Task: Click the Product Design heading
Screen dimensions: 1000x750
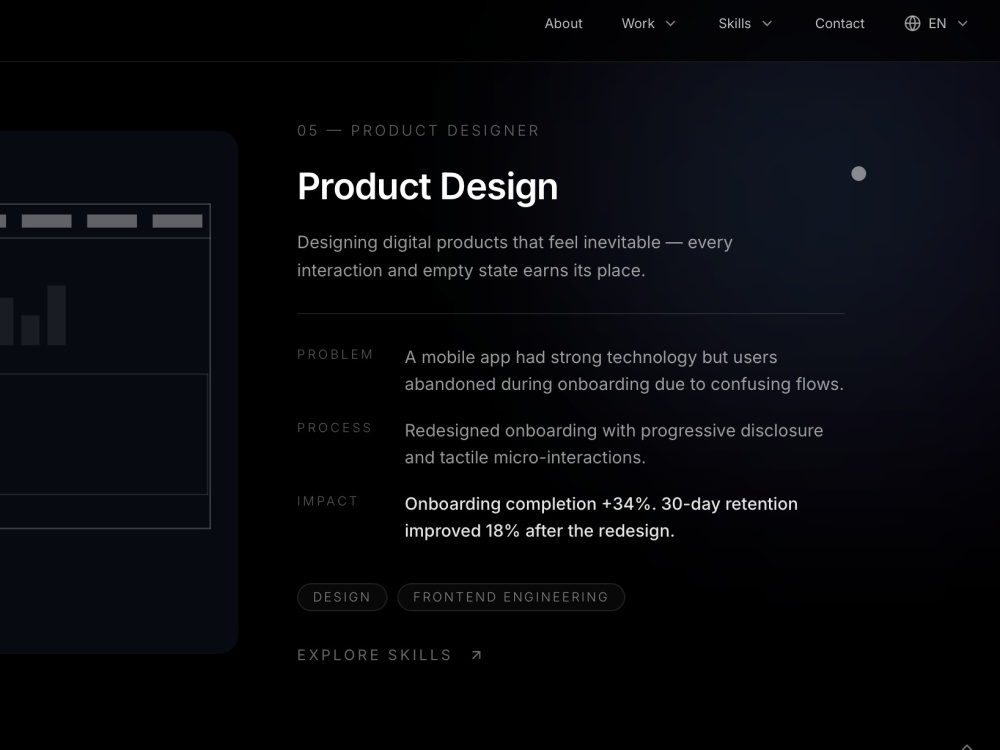Action: pos(427,186)
